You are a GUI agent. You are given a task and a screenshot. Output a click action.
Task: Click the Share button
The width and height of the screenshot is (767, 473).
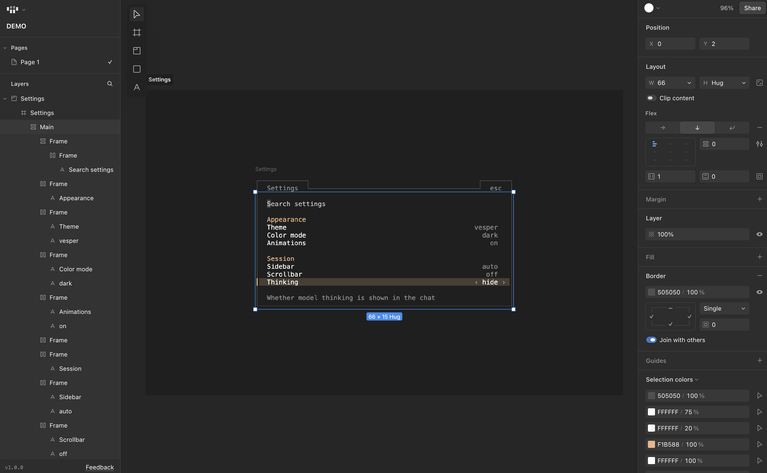[x=752, y=8]
